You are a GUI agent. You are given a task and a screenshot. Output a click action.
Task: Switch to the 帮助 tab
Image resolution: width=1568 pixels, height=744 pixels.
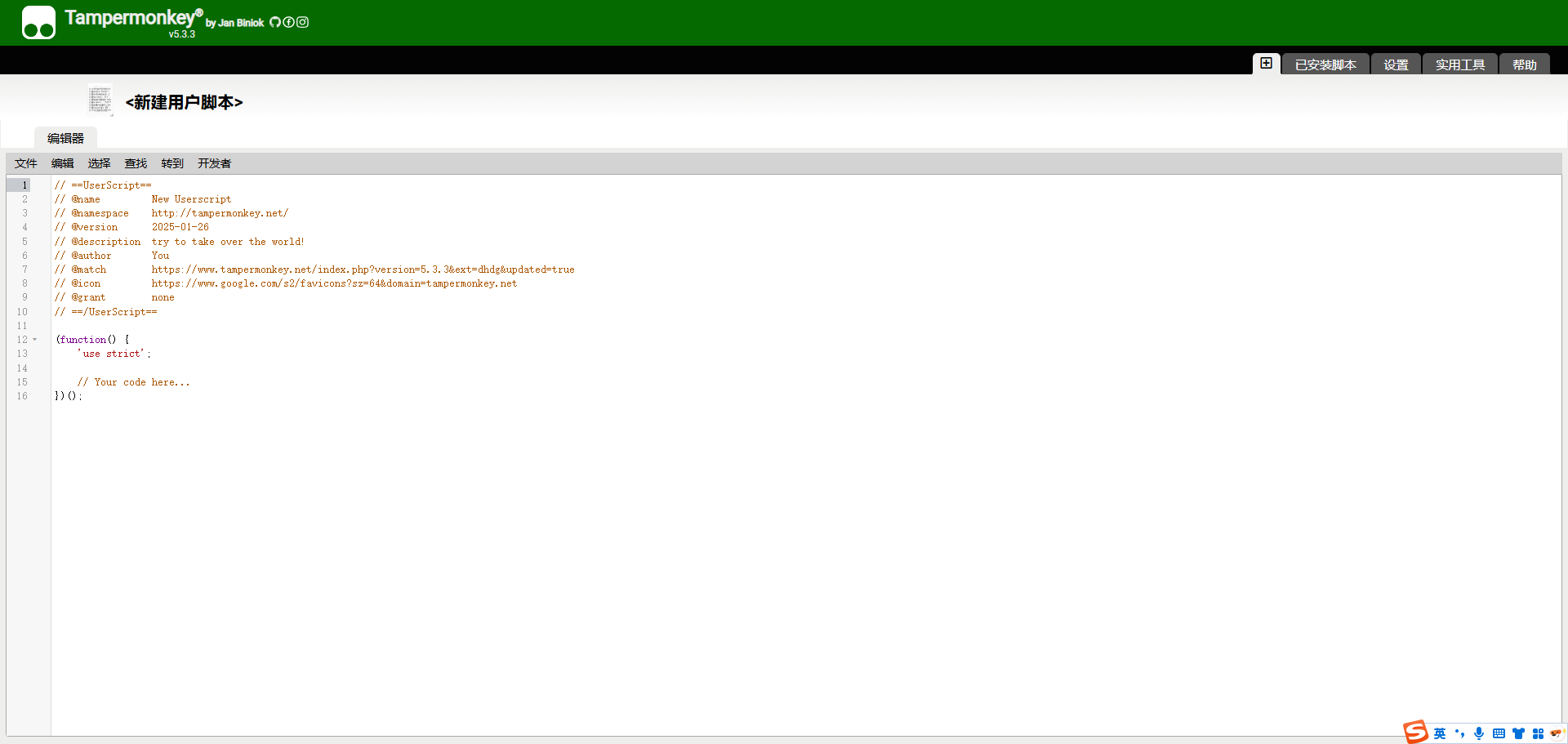(x=1524, y=65)
